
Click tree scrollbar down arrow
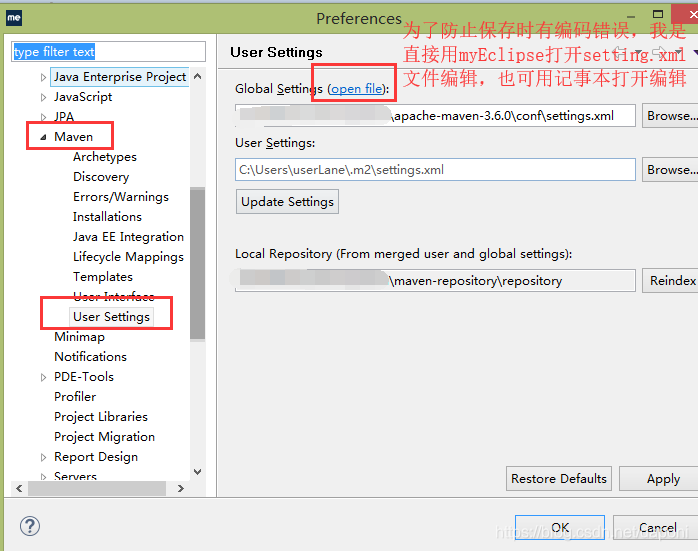coord(198,471)
